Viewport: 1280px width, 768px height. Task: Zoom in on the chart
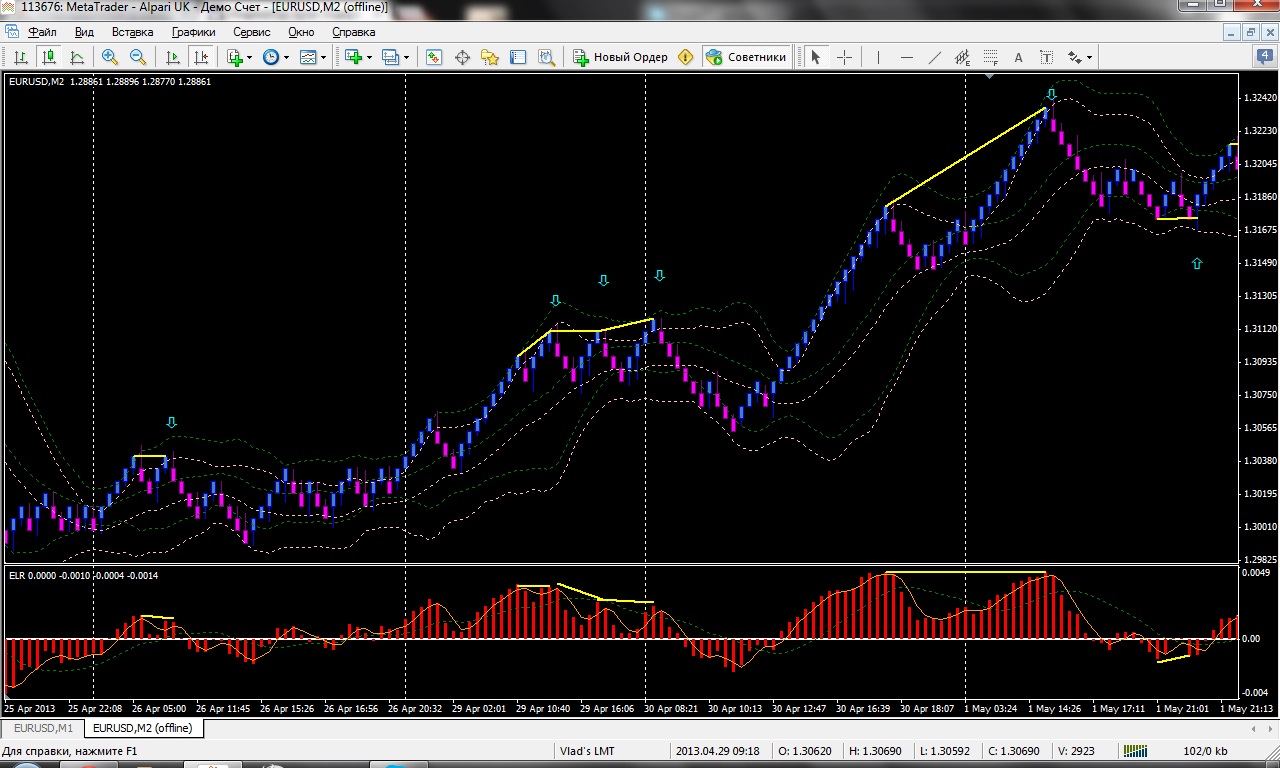coord(110,57)
